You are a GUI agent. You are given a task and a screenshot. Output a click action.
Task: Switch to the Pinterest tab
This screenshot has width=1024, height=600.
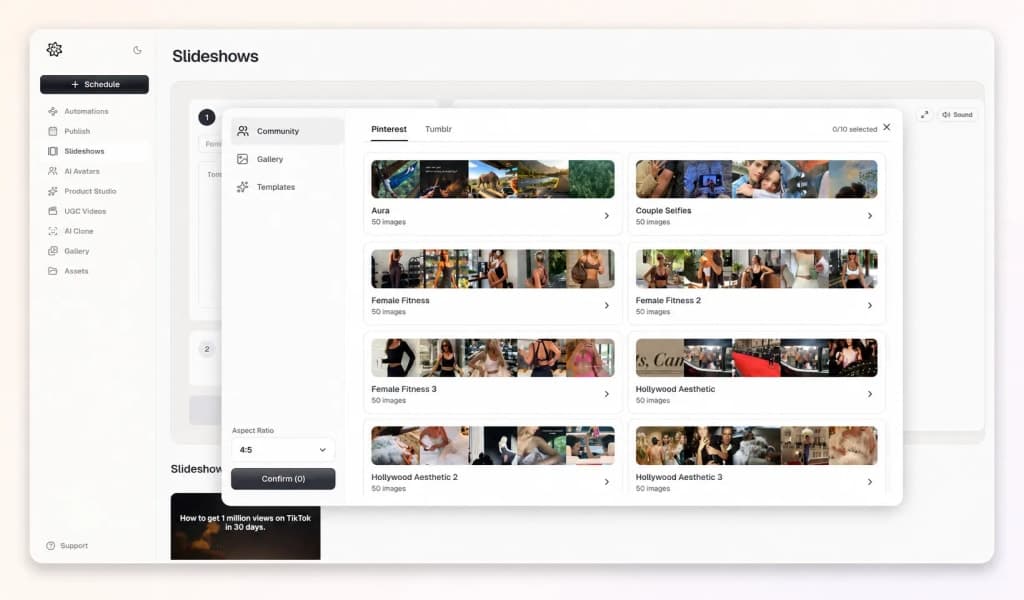pyautogui.click(x=389, y=129)
